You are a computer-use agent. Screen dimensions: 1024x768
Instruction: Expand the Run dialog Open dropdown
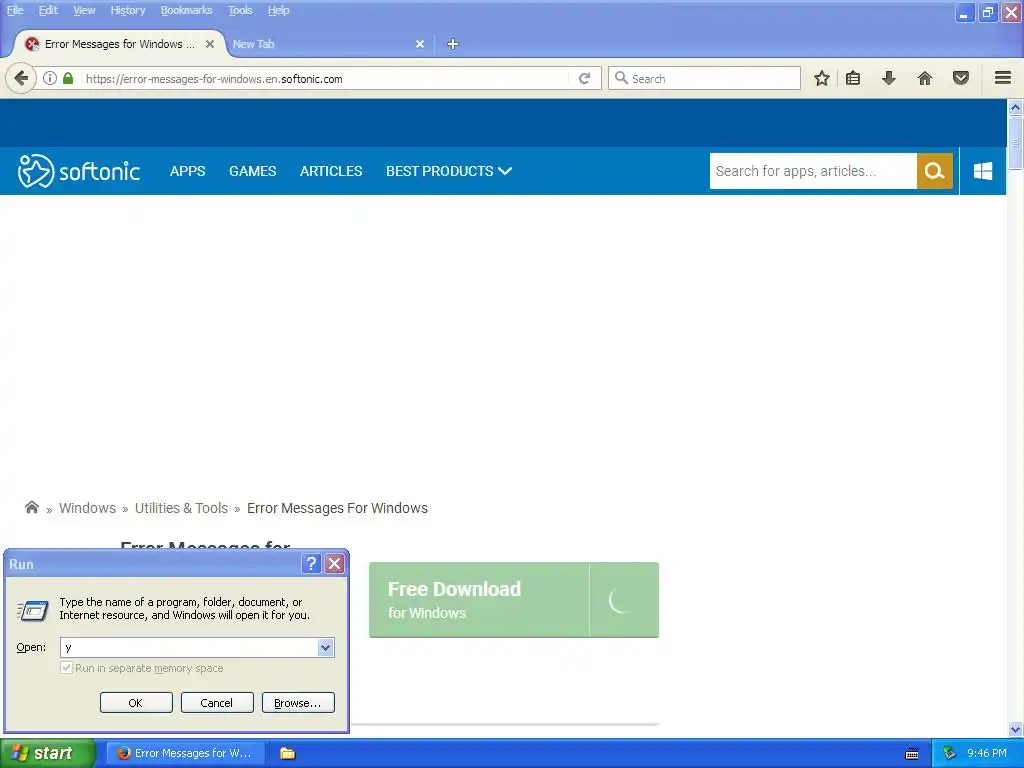325,647
